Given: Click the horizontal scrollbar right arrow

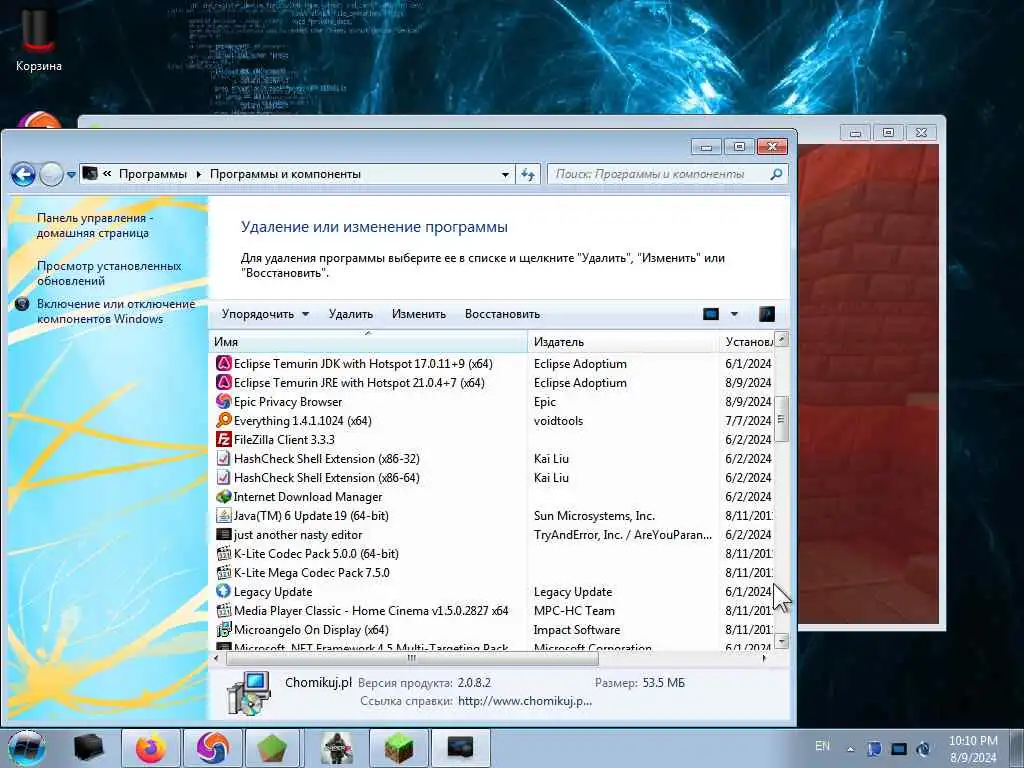Looking at the screenshot, I should click(x=764, y=658).
